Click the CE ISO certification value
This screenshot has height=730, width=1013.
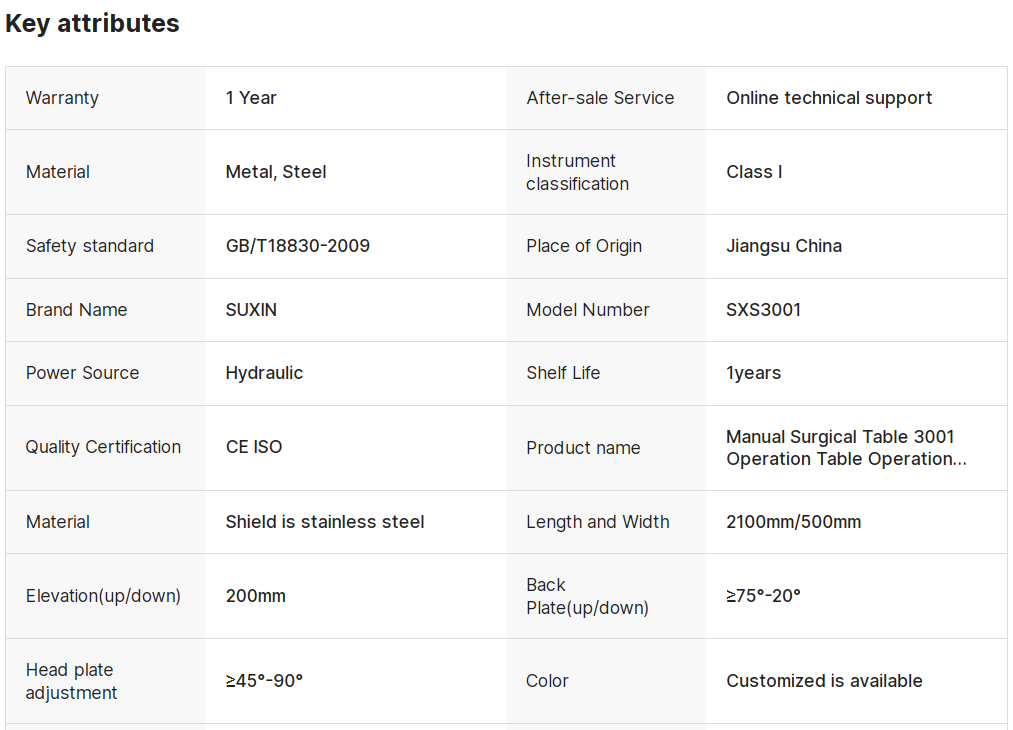(x=254, y=446)
